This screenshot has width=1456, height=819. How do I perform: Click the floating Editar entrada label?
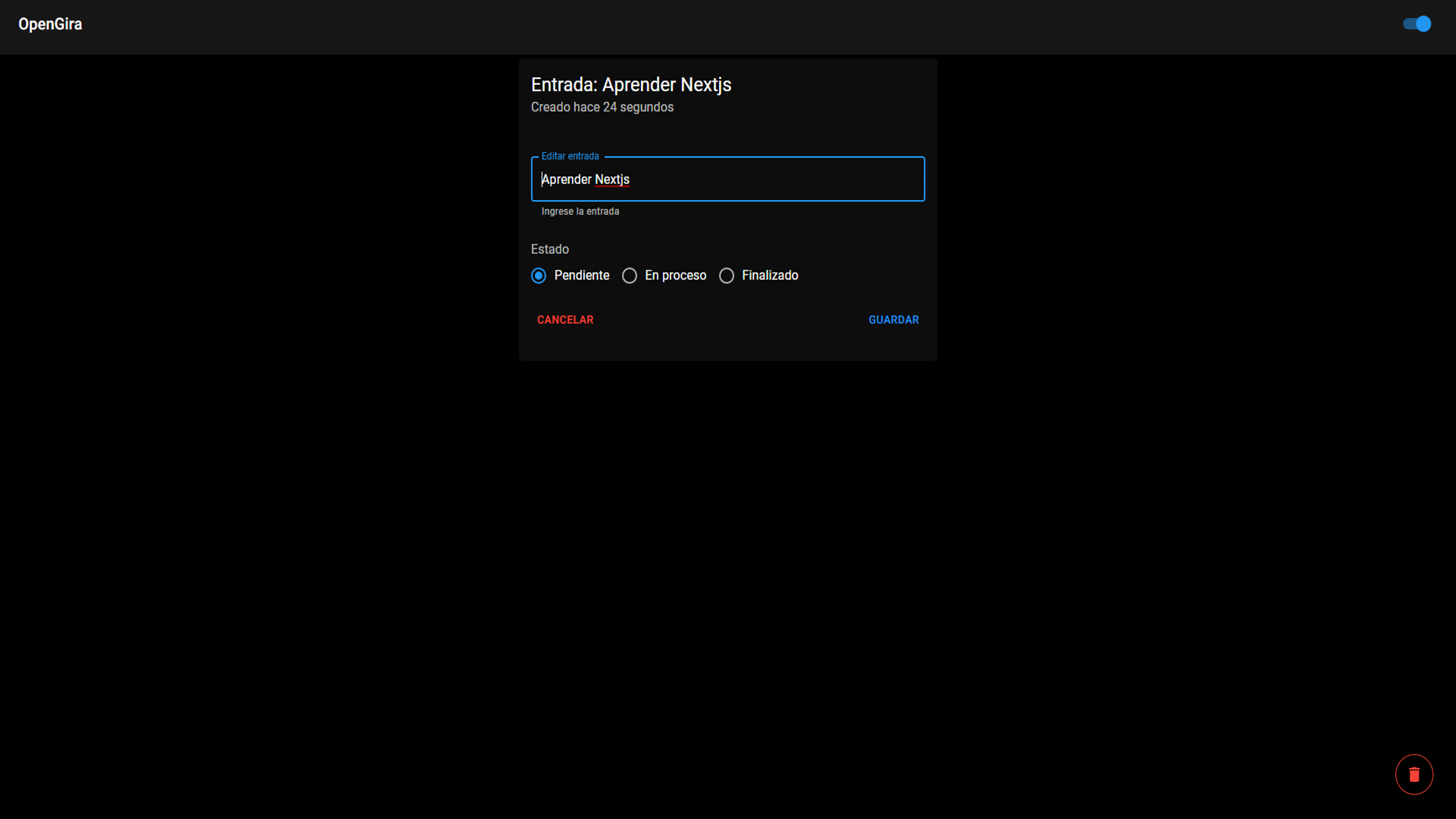click(570, 156)
